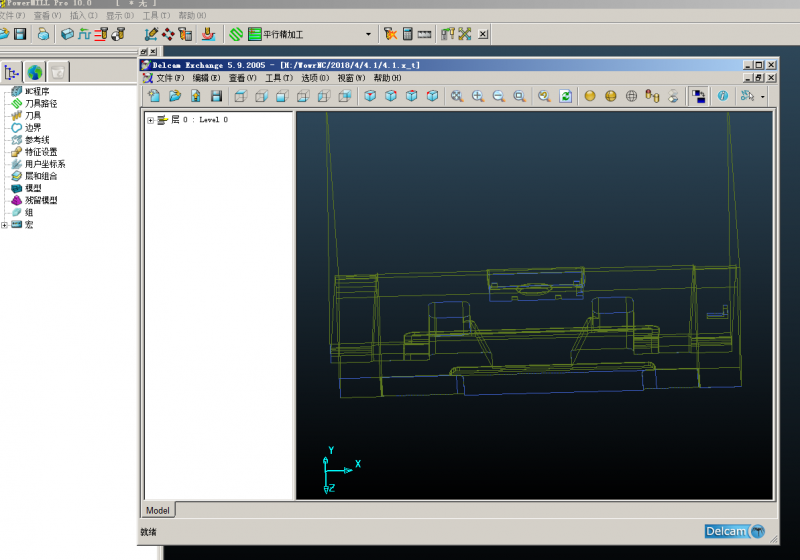Click the feeds and speeds icon in PowerMILL
The width and height of the screenshot is (800, 560).
(x=84, y=34)
